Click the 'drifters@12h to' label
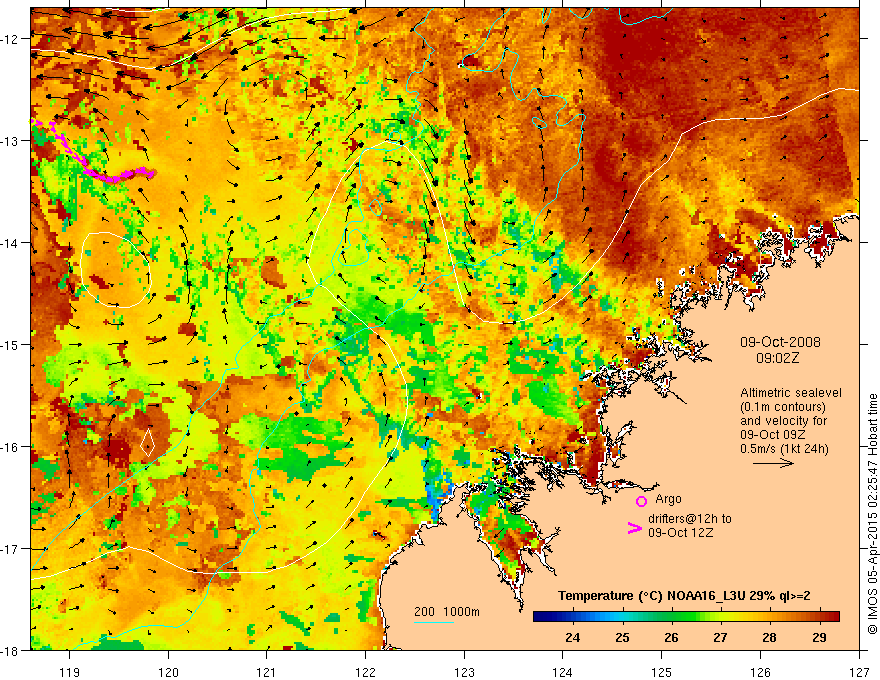Screen dimensions: 880x680 [x=690, y=518]
